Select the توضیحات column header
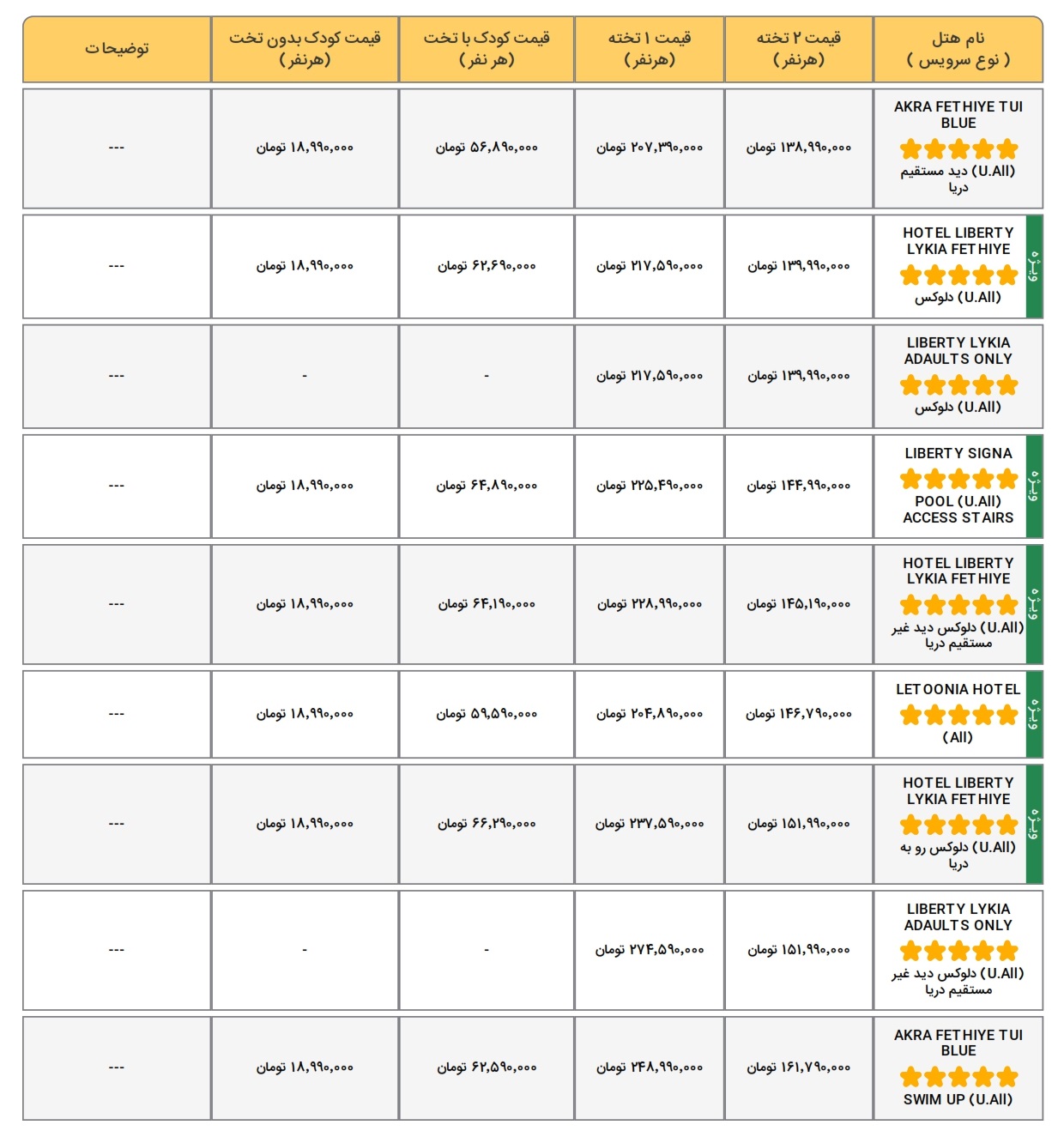Screen dimensions: 1064x1143 click(117, 49)
